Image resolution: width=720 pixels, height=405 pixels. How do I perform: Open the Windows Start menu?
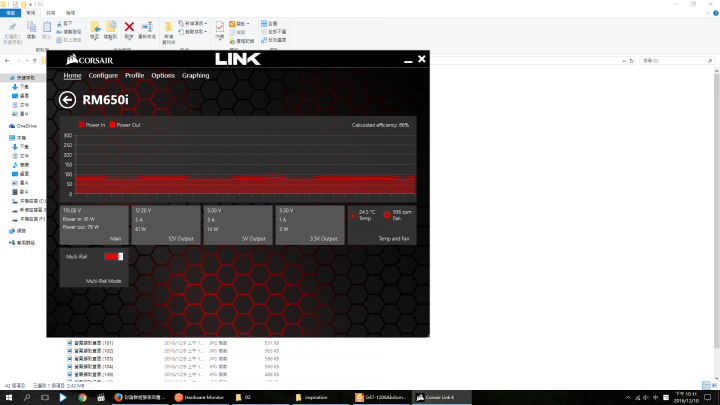[9, 397]
